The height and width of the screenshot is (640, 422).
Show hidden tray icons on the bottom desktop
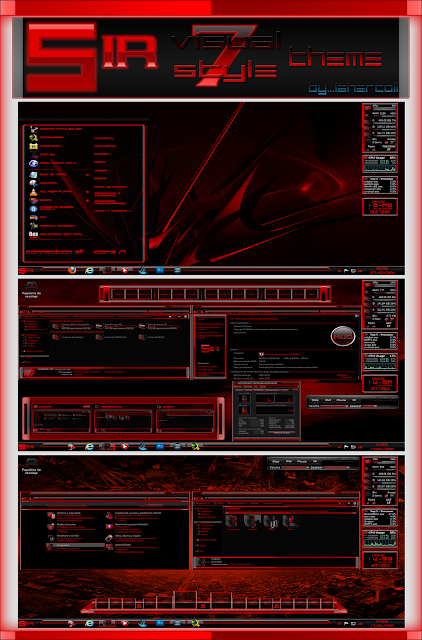(x=340, y=624)
